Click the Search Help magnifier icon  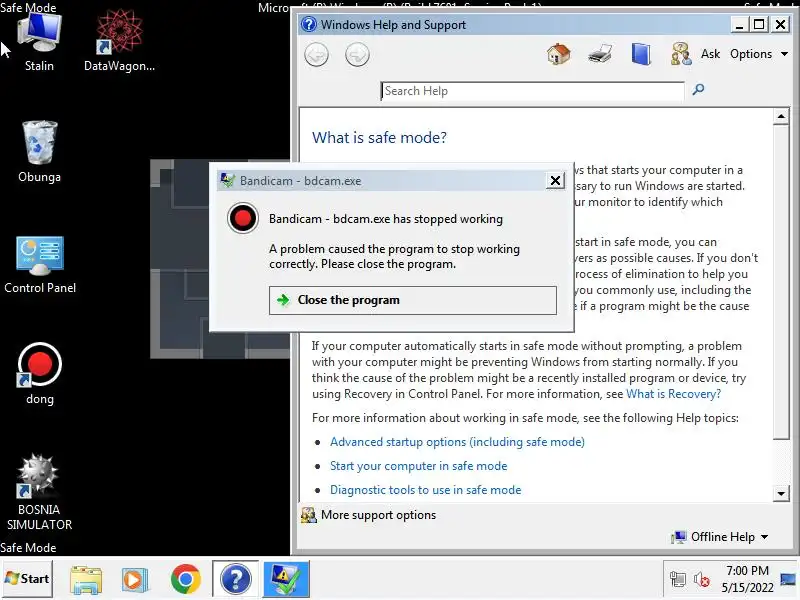tap(698, 90)
